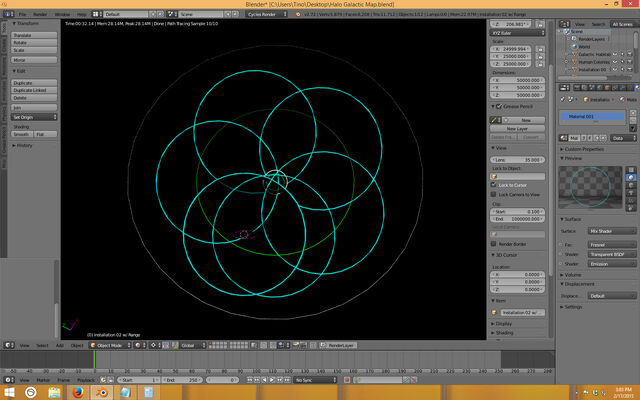The width and height of the screenshot is (640, 400).
Task: Open Firefox from the taskbar
Action: tap(78, 393)
